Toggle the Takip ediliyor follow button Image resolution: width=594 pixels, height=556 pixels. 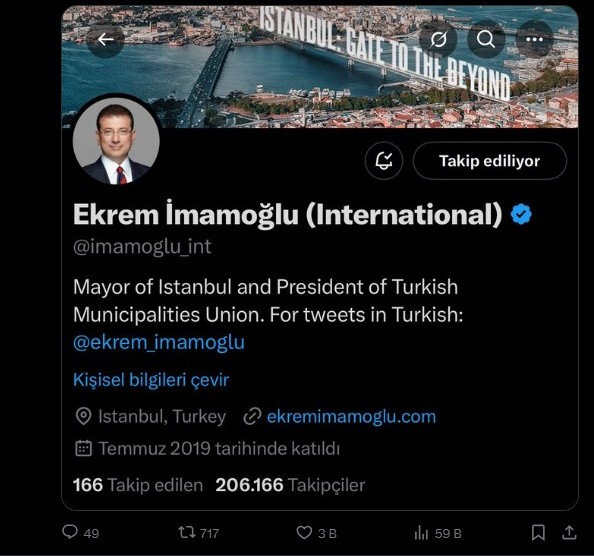[x=489, y=161]
